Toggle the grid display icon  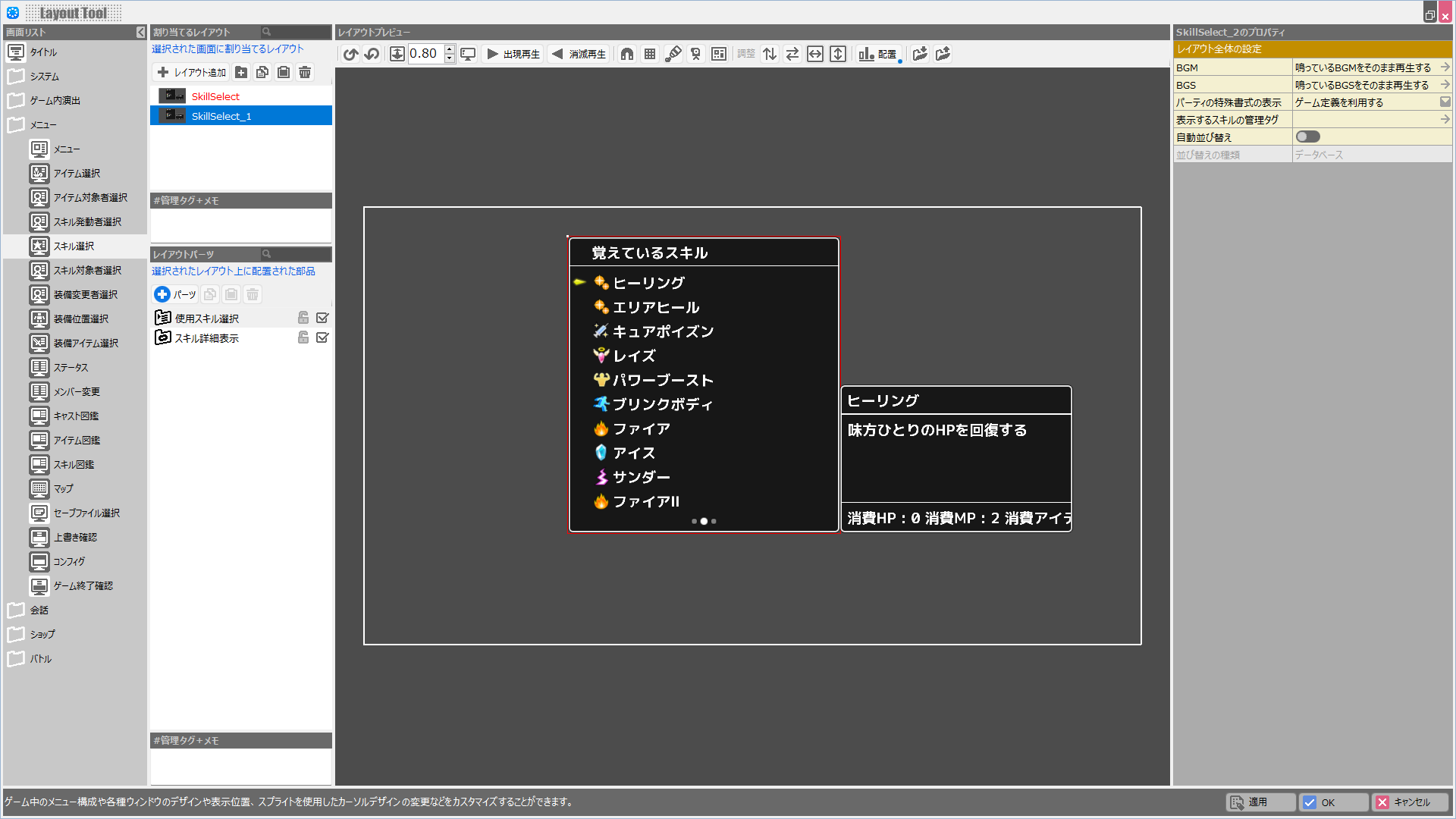tap(650, 54)
